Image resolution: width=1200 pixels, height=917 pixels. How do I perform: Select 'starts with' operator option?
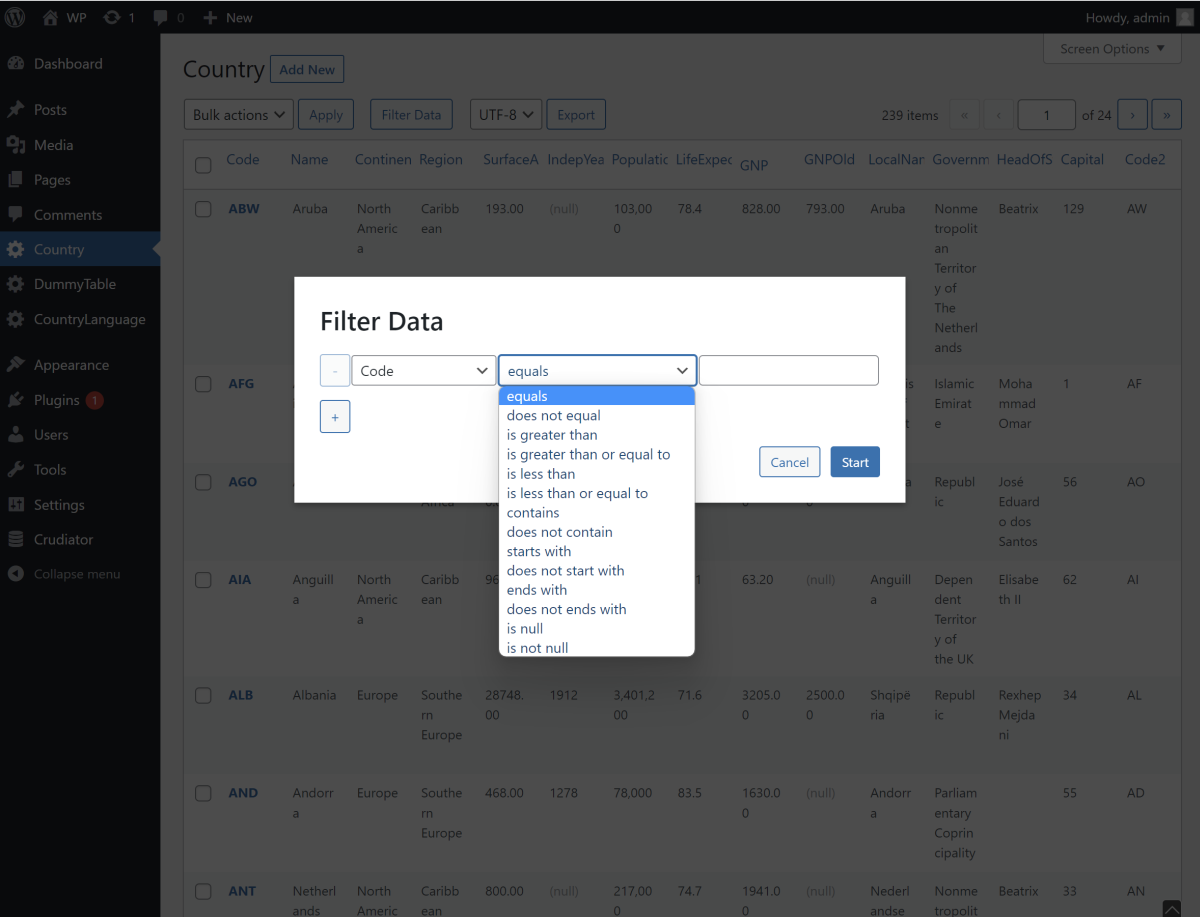(x=597, y=551)
